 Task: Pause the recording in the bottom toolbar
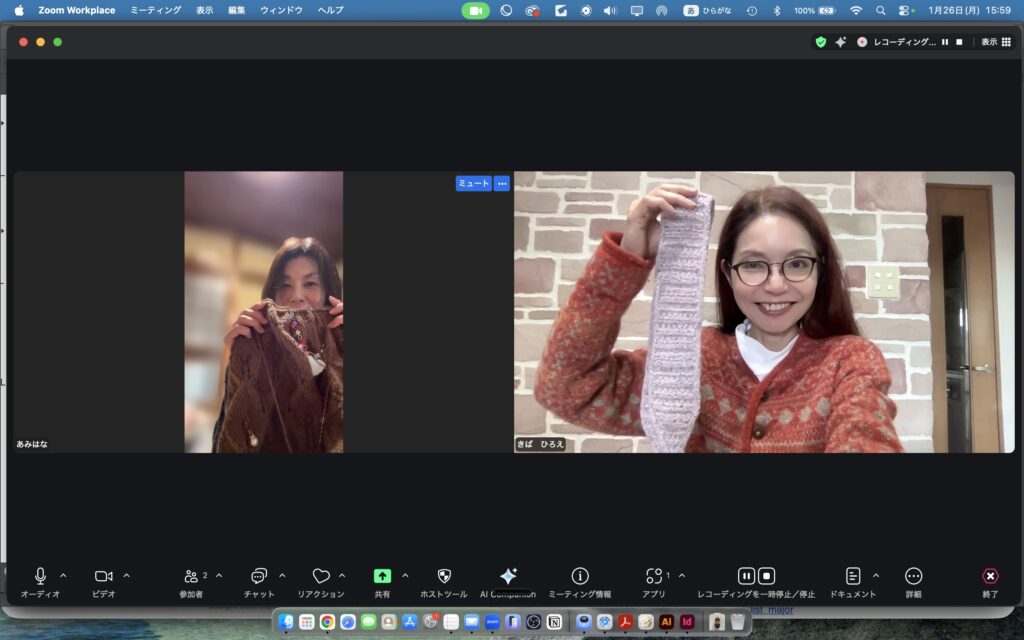[x=746, y=576]
